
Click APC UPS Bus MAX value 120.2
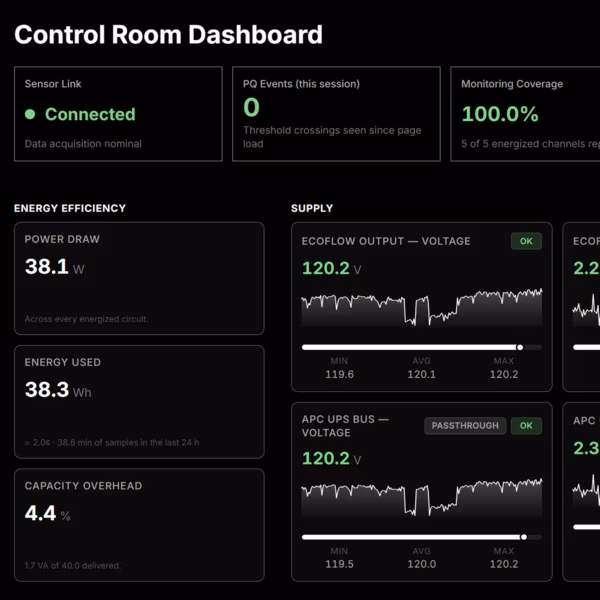pos(504,564)
